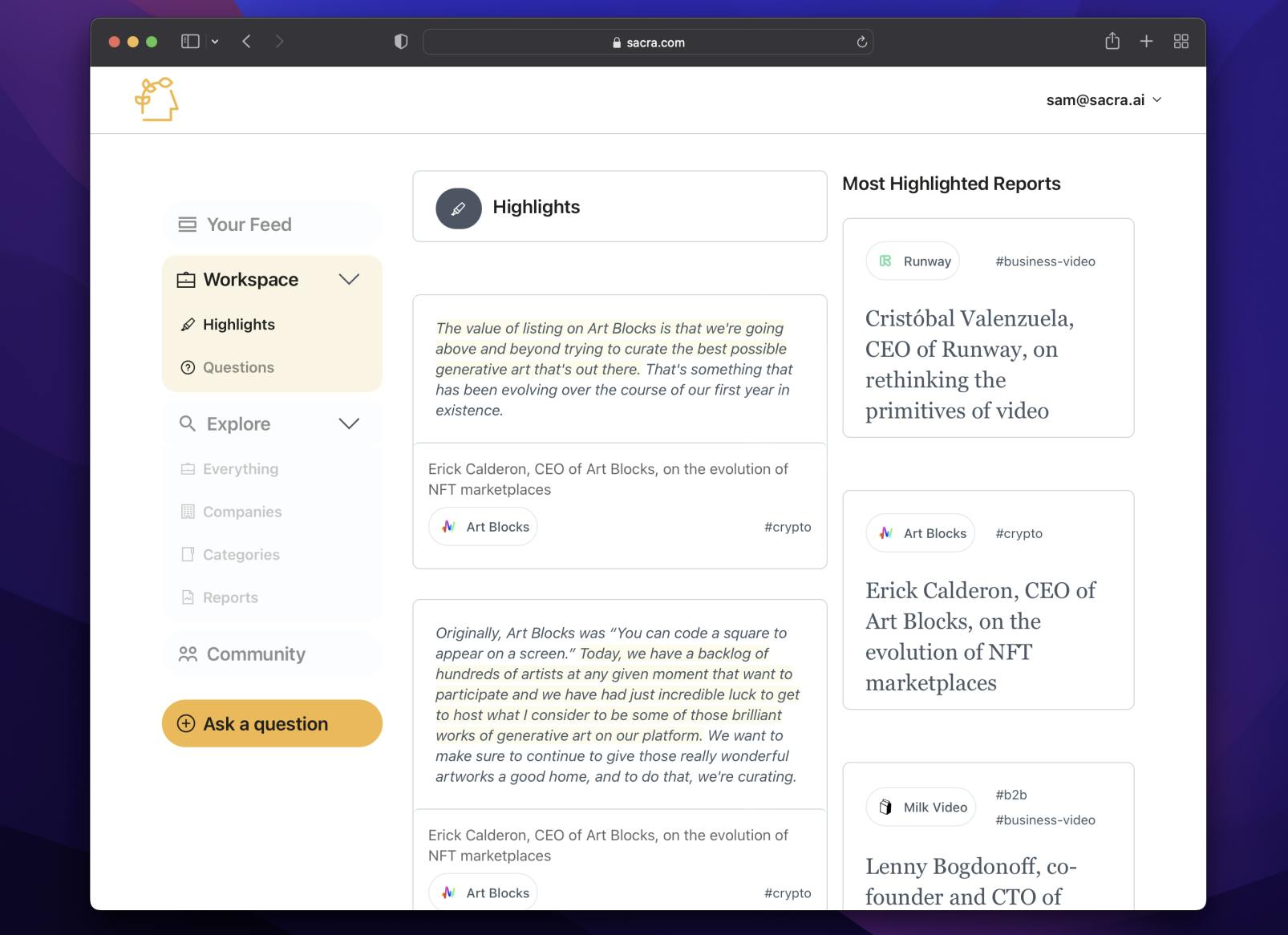Open first Erick Calderon report link in highlights
The image size is (1288, 935).
[x=608, y=479]
